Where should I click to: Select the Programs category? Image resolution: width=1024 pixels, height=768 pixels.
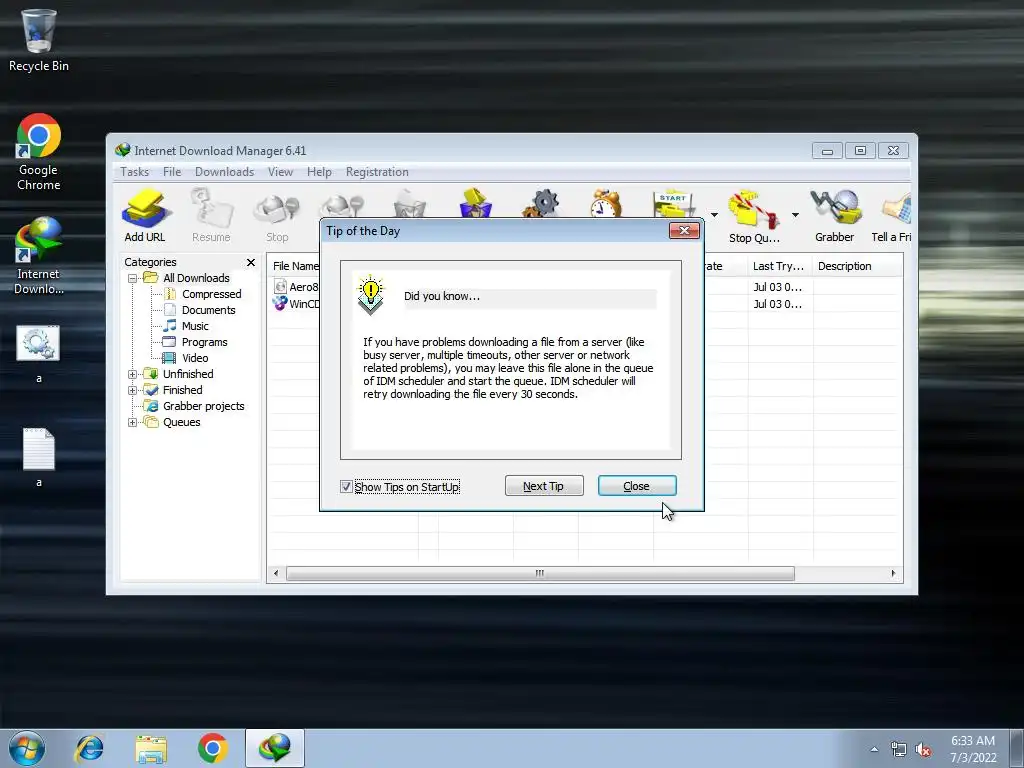204,342
